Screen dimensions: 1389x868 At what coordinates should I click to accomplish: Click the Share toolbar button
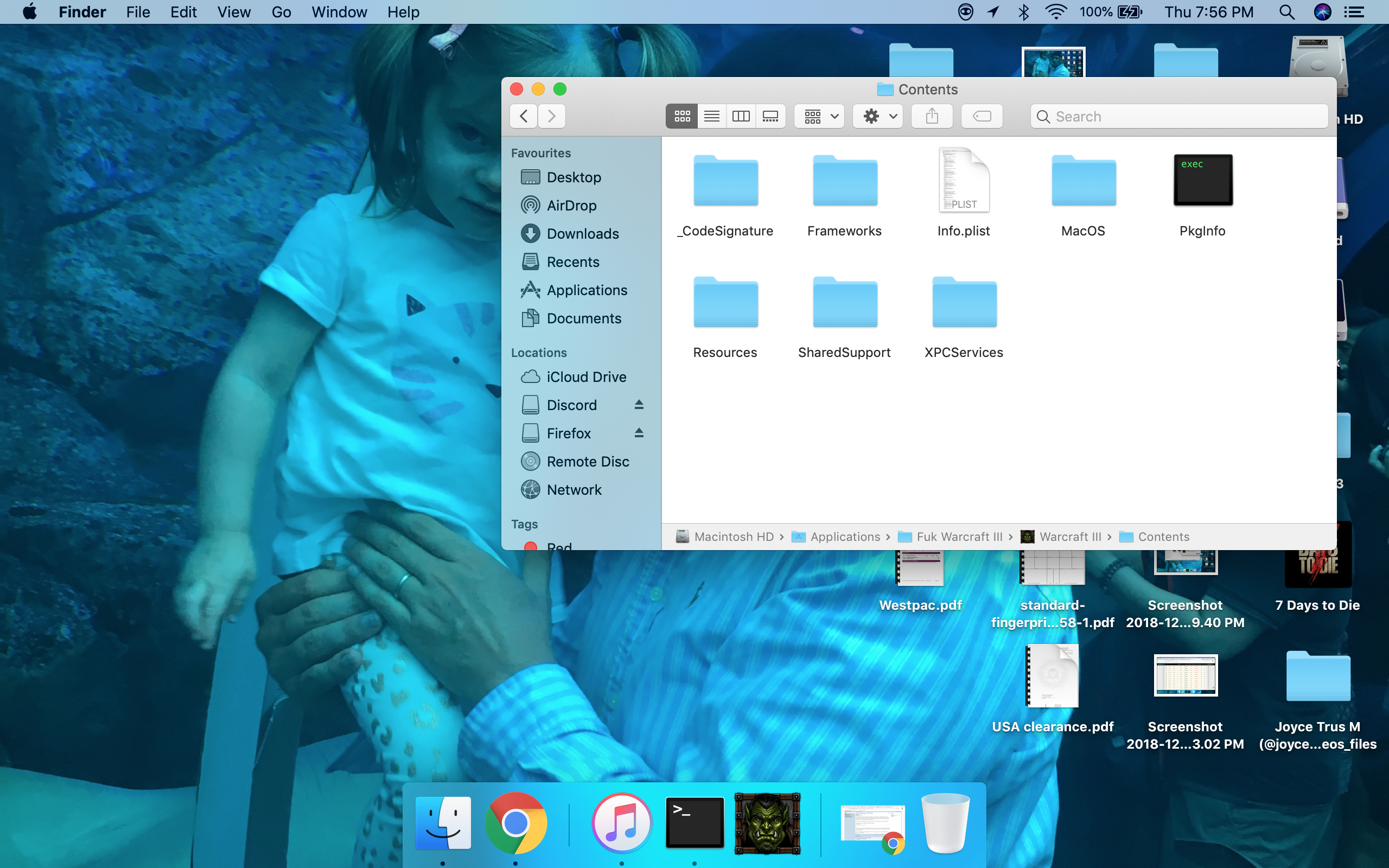point(932,117)
